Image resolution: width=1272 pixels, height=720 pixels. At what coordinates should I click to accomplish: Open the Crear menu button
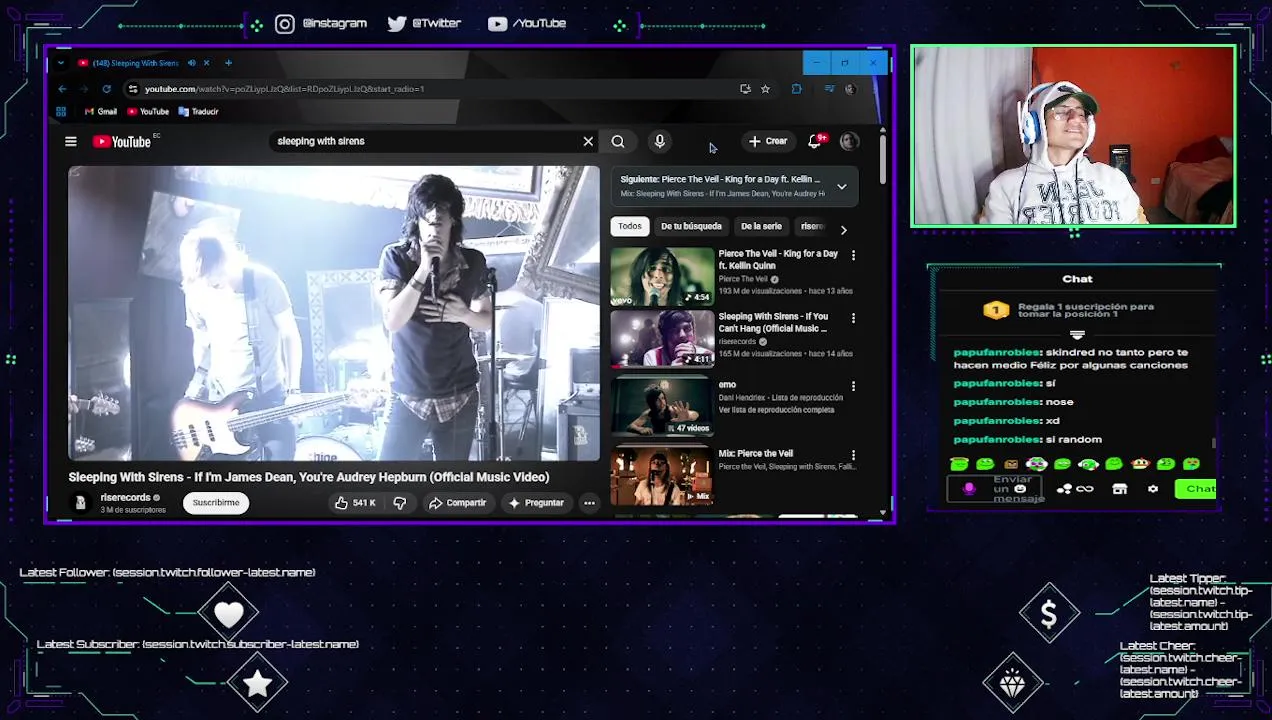coord(768,142)
